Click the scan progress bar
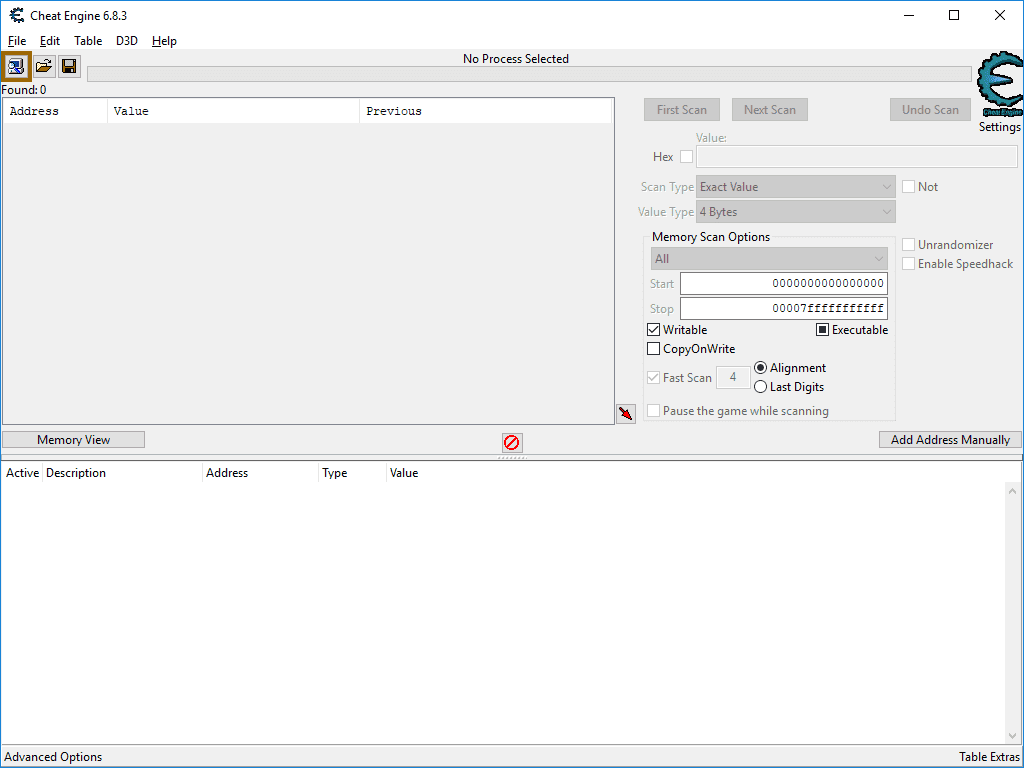This screenshot has width=1024, height=768. pyautogui.click(x=529, y=74)
